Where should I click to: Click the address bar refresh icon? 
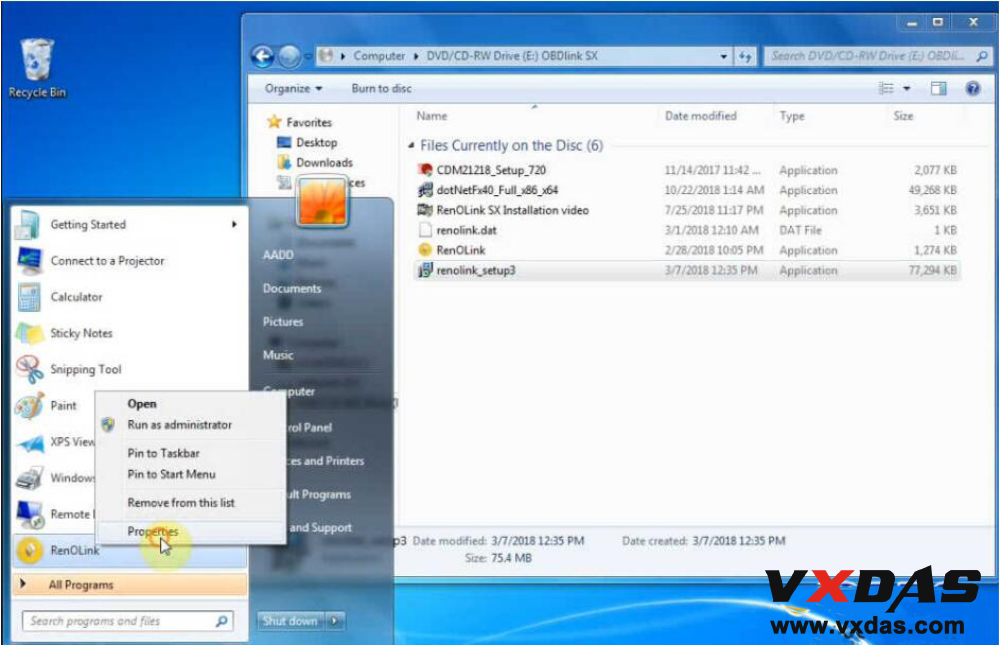tap(745, 57)
